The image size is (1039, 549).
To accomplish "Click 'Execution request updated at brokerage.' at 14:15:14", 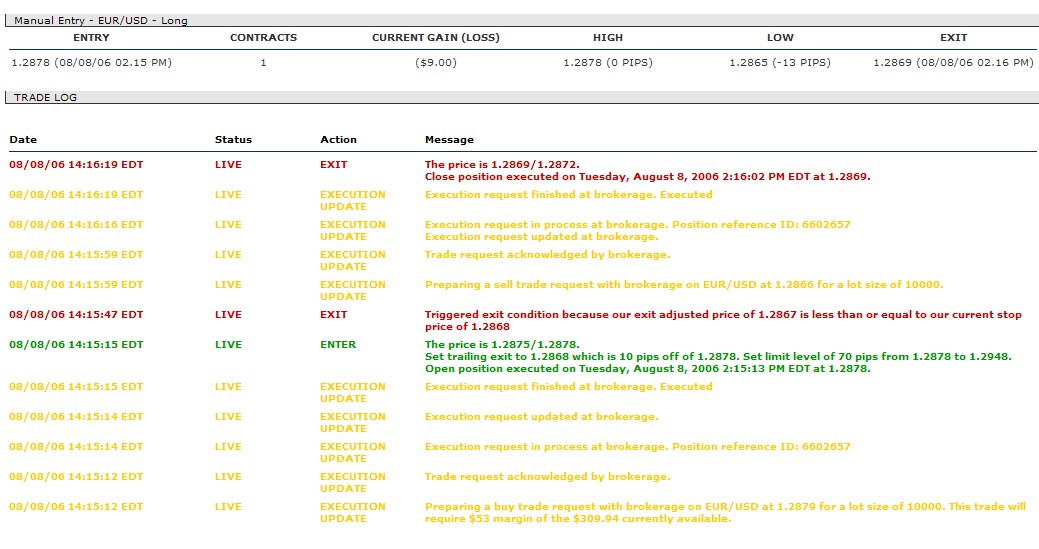I will (541, 417).
